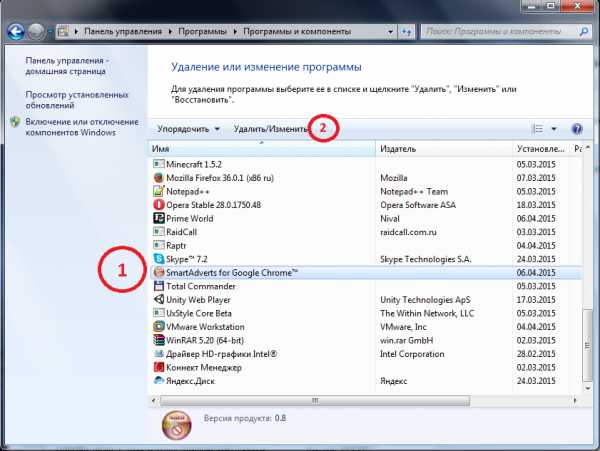Click the RaidCall program icon
Screen dimensions: 600x451
(158, 232)
